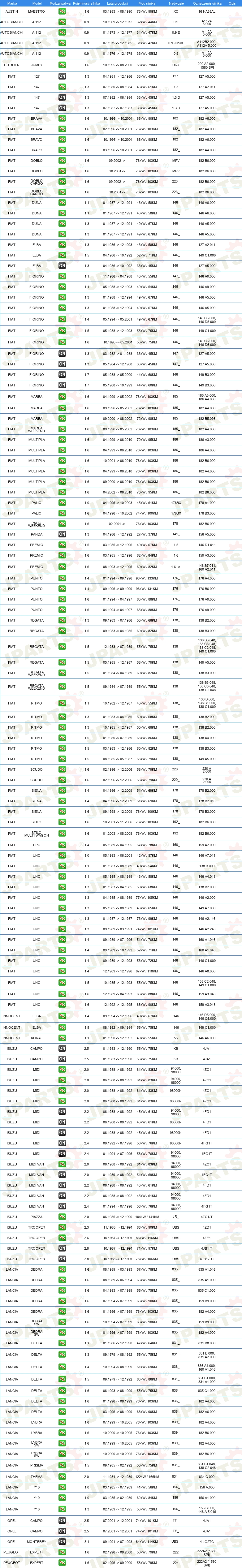Click the MAESTRO model cell
This screenshot has width=242, height=1568.
[37, 11]
